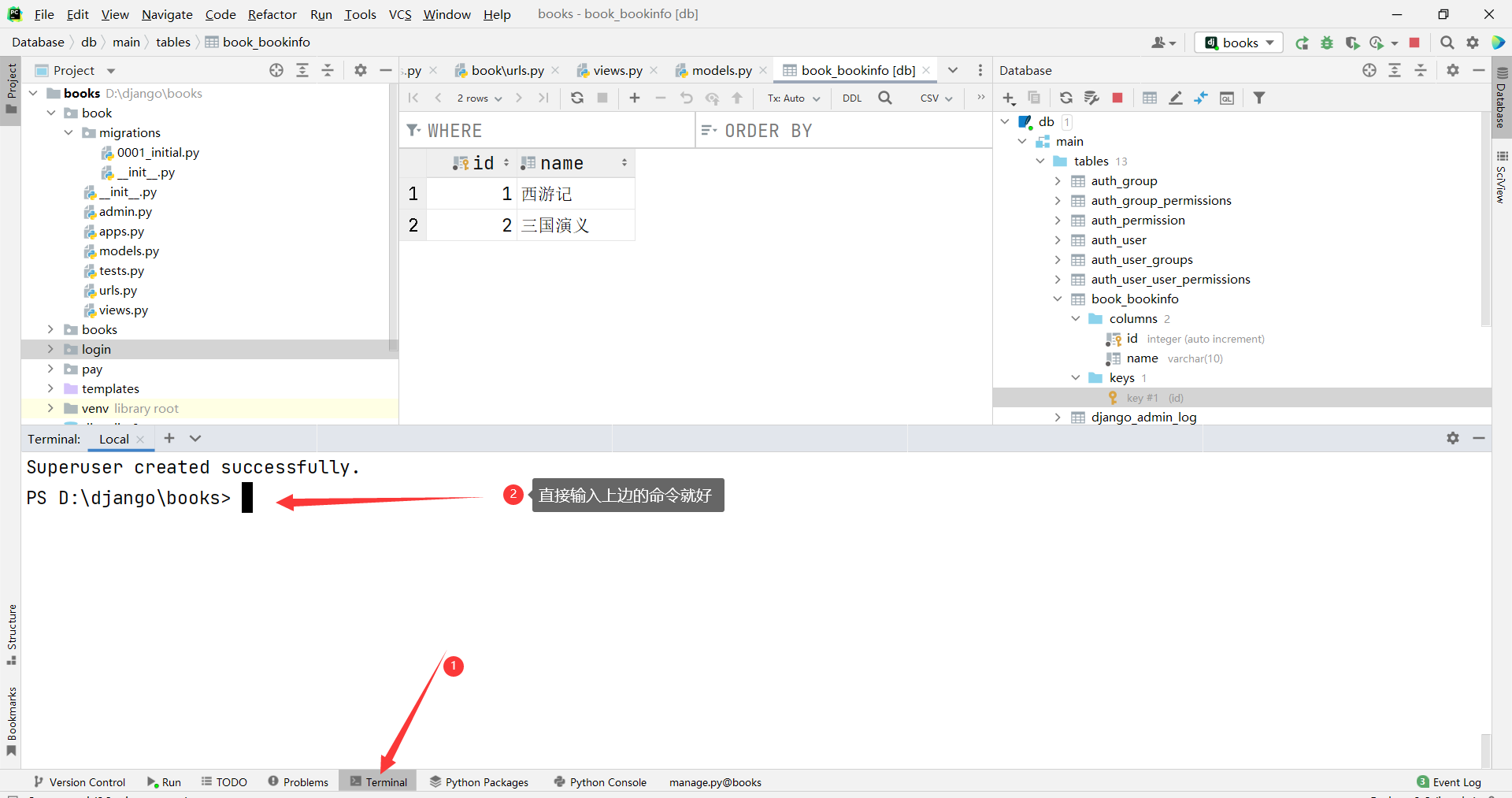Open IDE settings gear in top toolbar
Viewport: 1512px width, 798px height.
coord(1472,43)
